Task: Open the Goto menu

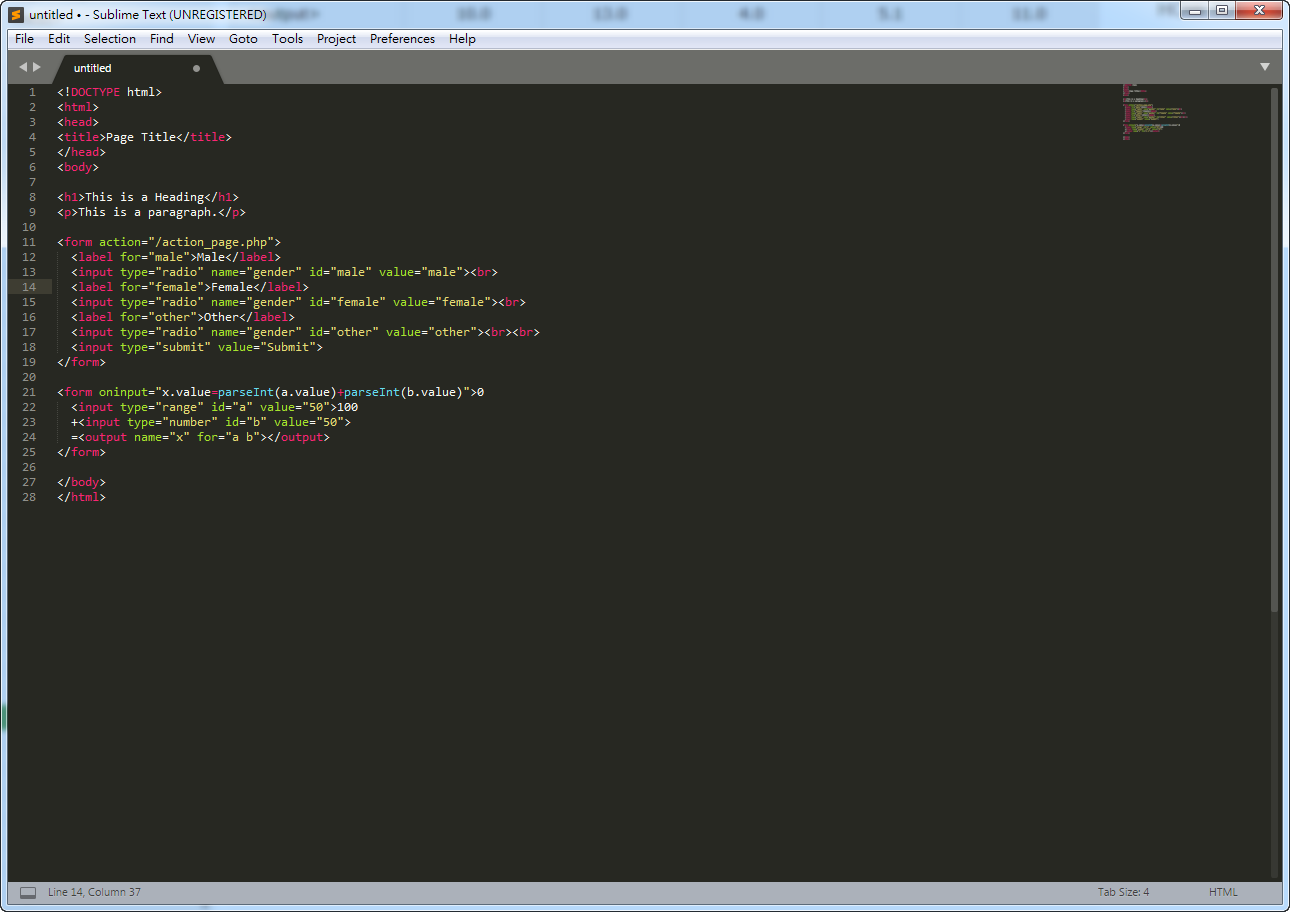Action: (x=243, y=39)
